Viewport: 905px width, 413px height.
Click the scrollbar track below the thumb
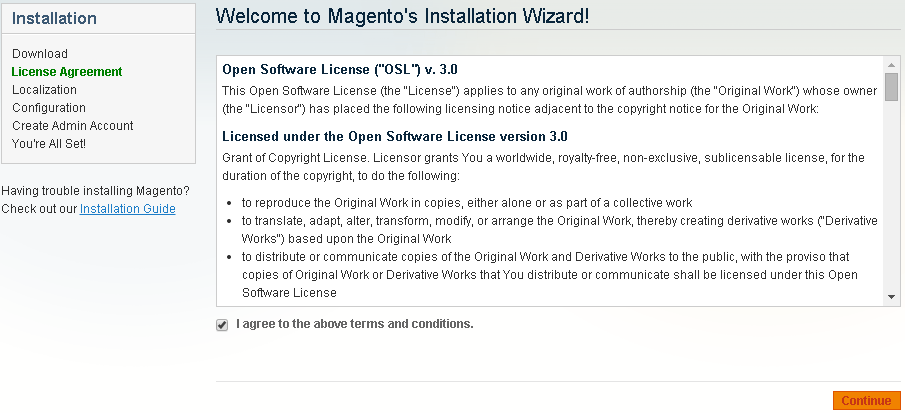891,200
